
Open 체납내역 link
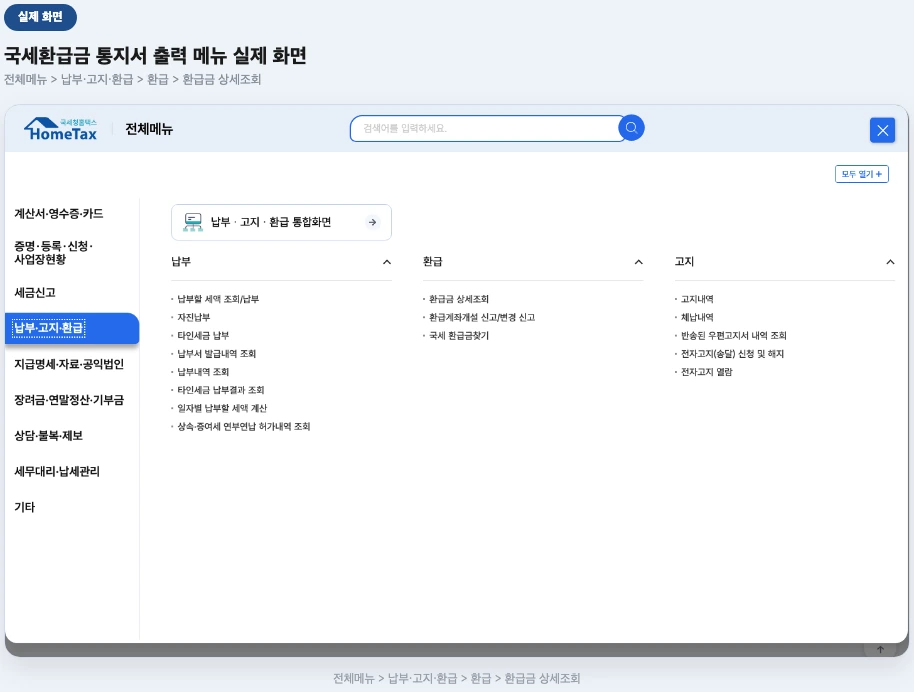coord(697,317)
